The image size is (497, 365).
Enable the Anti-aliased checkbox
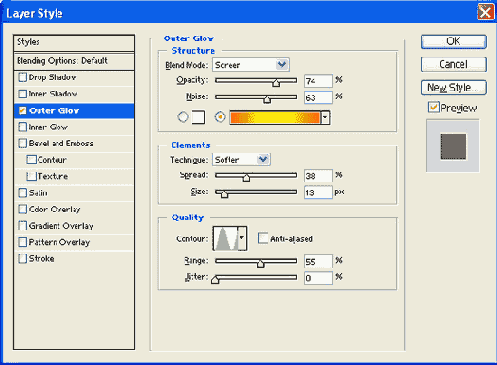[x=263, y=238]
